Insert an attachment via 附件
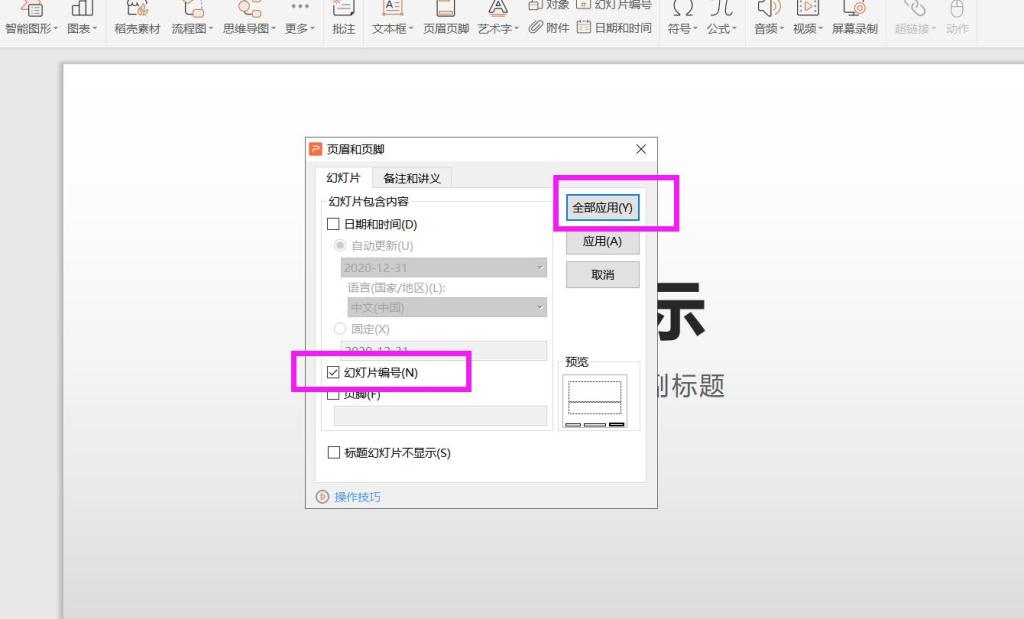This screenshot has width=1024, height=619. click(549, 27)
